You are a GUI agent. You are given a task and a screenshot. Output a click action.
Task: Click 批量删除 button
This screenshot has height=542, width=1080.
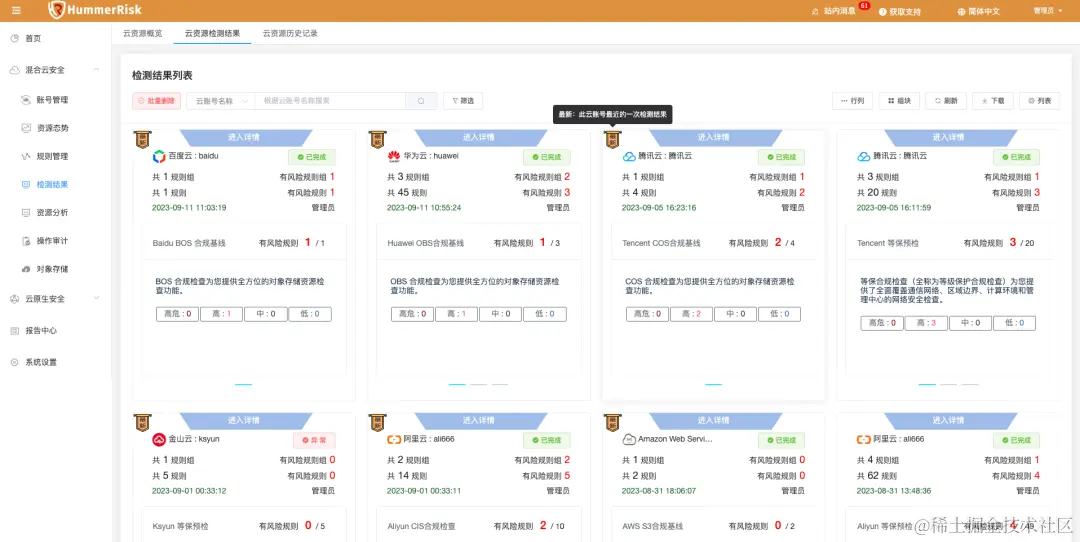coord(156,101)
